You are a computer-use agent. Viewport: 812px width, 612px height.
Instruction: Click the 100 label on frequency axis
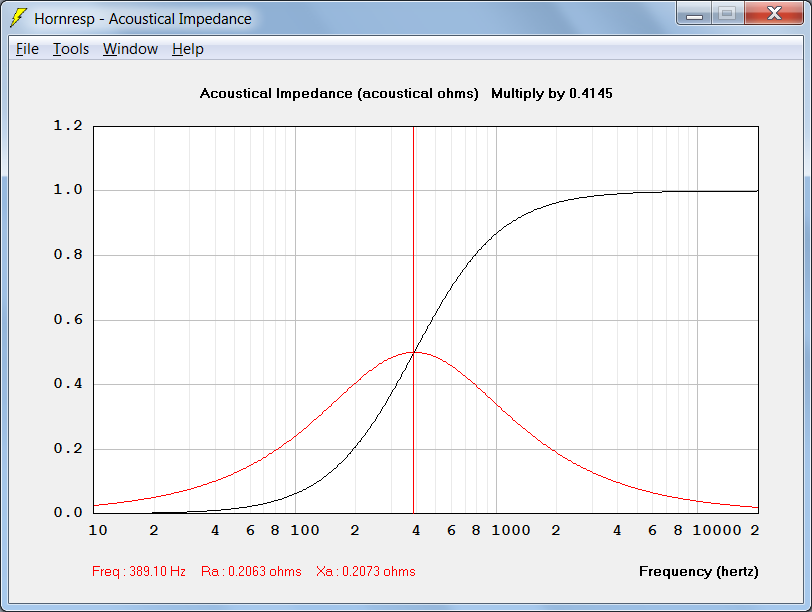coord(304,530)
